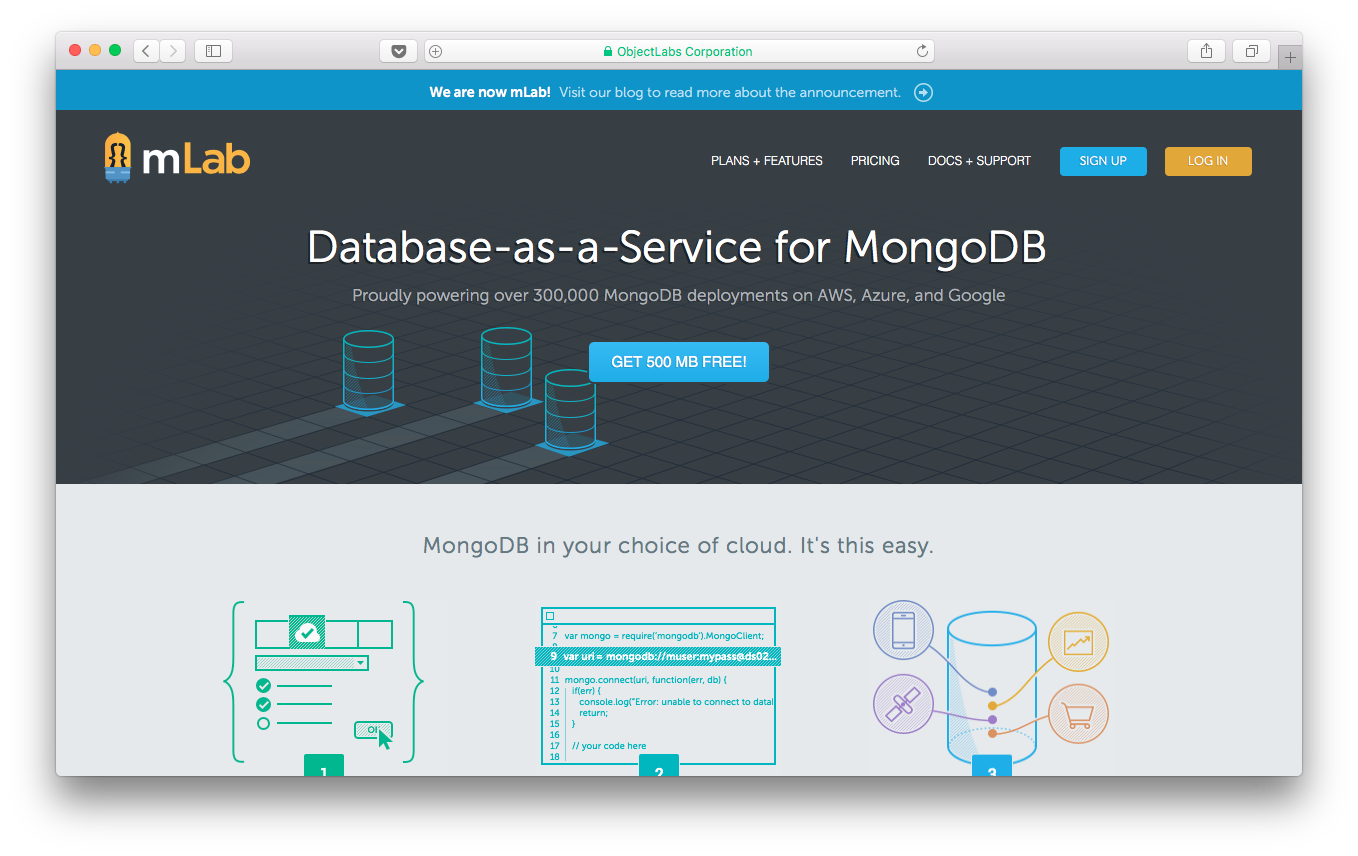Click the database cylinder illustration
The height and width of the screenshot is (856, 1358).
[991, 687]
